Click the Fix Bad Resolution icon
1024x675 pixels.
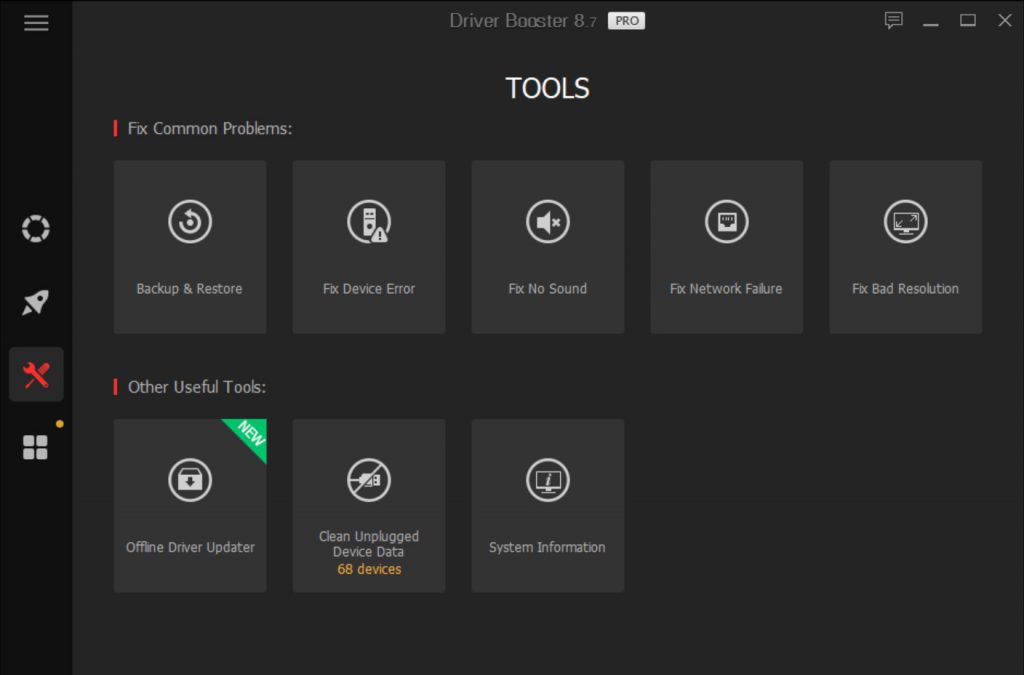tap(905, 222)
